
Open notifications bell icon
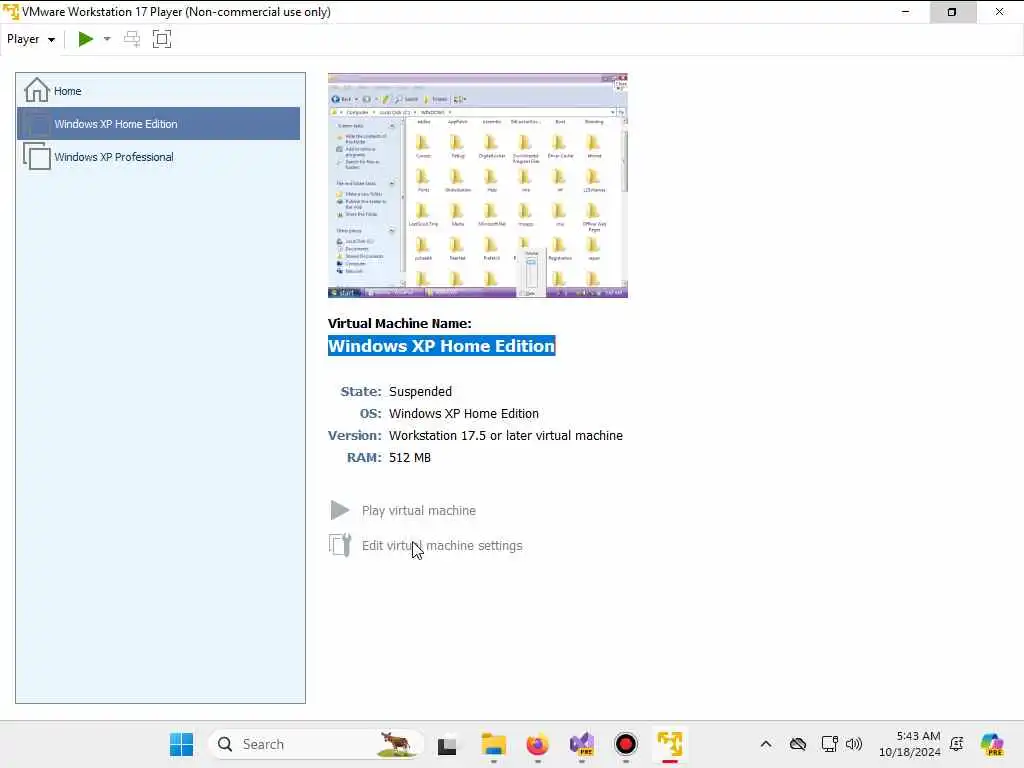(957, 744)
